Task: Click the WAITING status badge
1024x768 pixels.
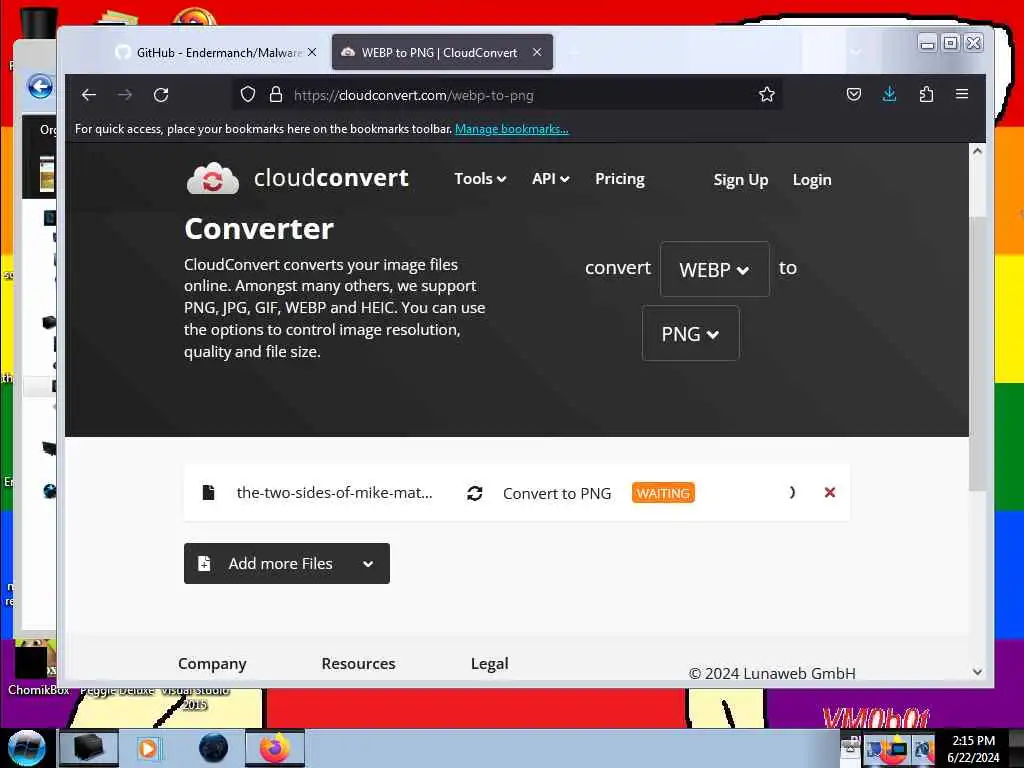Action: point(663,493)
